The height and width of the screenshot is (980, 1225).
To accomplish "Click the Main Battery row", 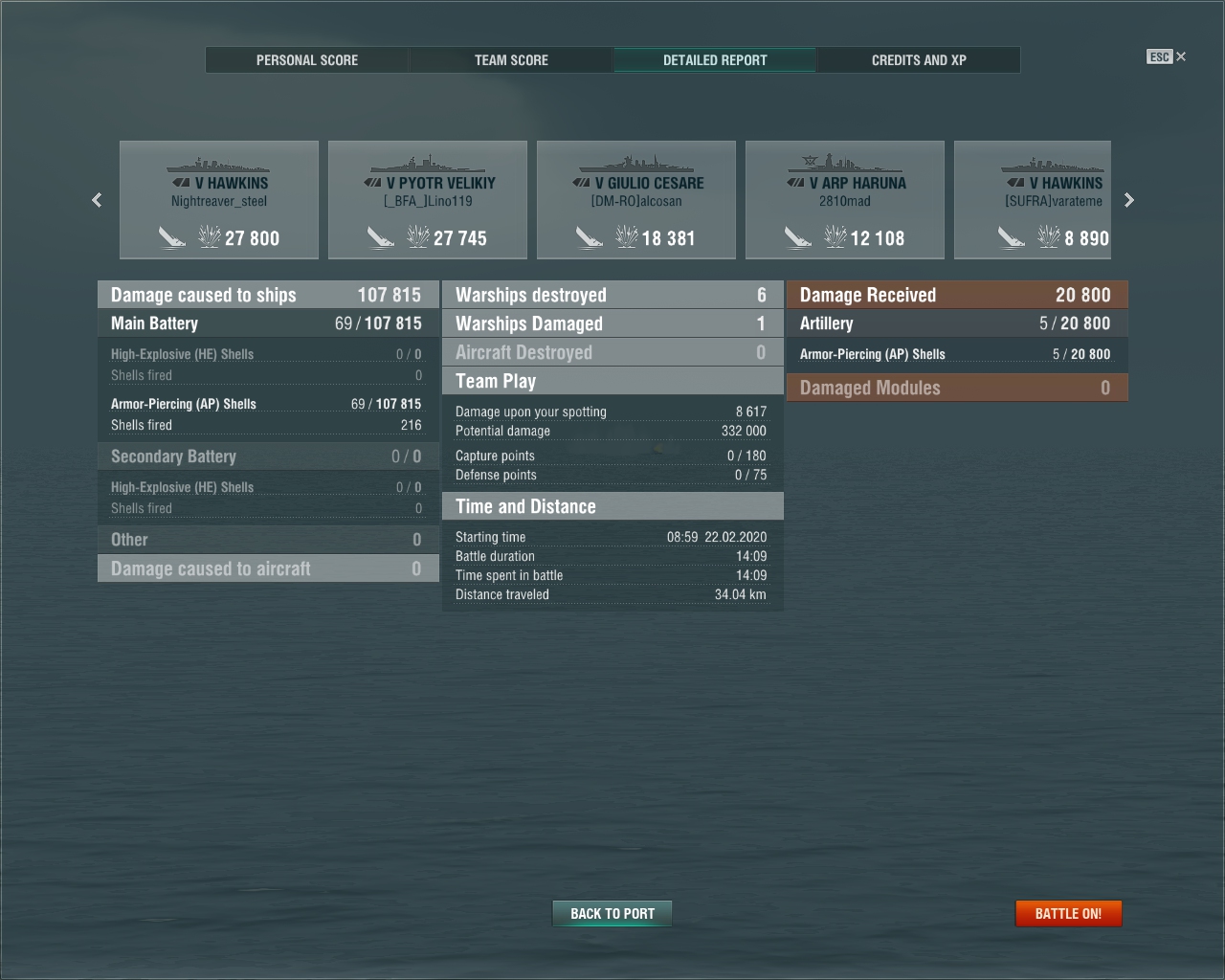I will [268, 323].
